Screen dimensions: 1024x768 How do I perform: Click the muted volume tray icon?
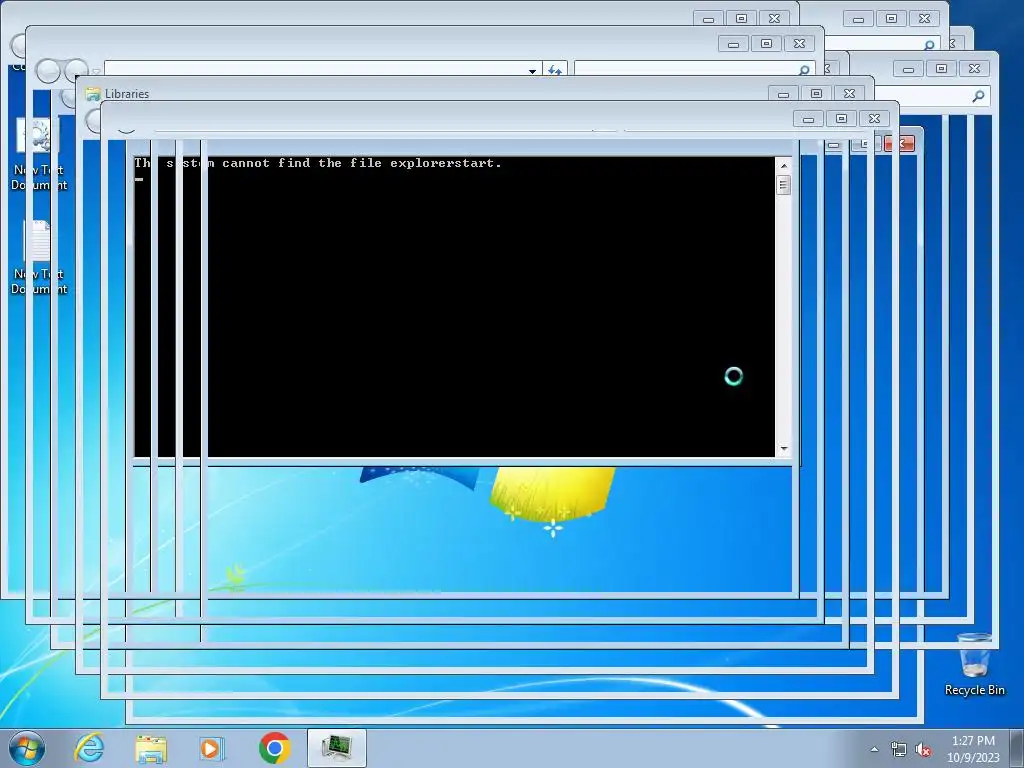click(x=923, y=750)
